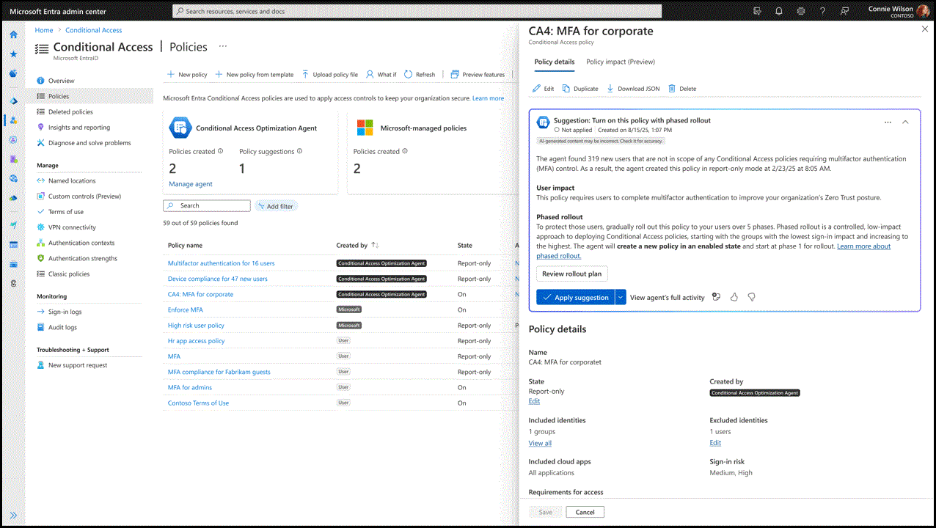Click Review rollout plan button
936x528 pixels.
tap(572, 274)
